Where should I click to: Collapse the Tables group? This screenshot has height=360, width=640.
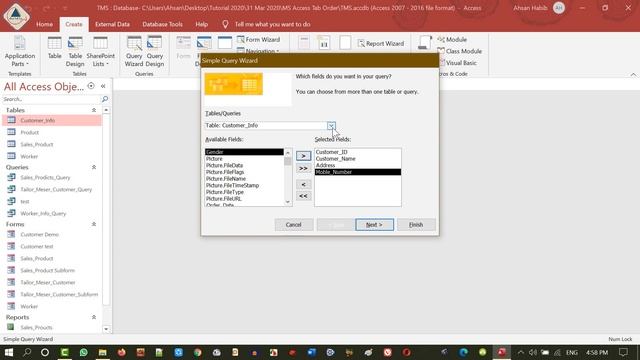point(94,110)
